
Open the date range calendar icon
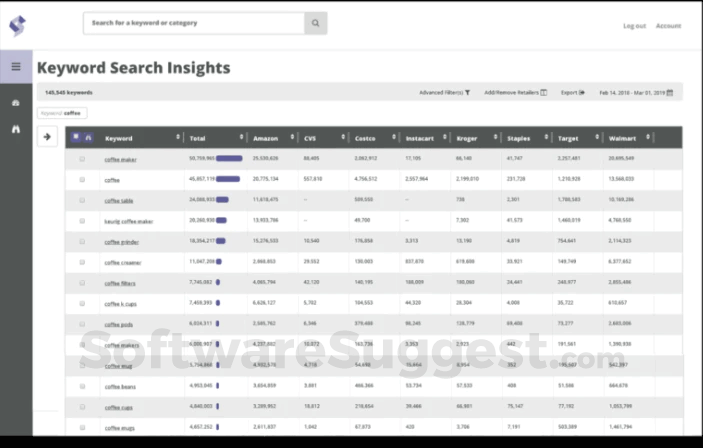tap(670, 92)
